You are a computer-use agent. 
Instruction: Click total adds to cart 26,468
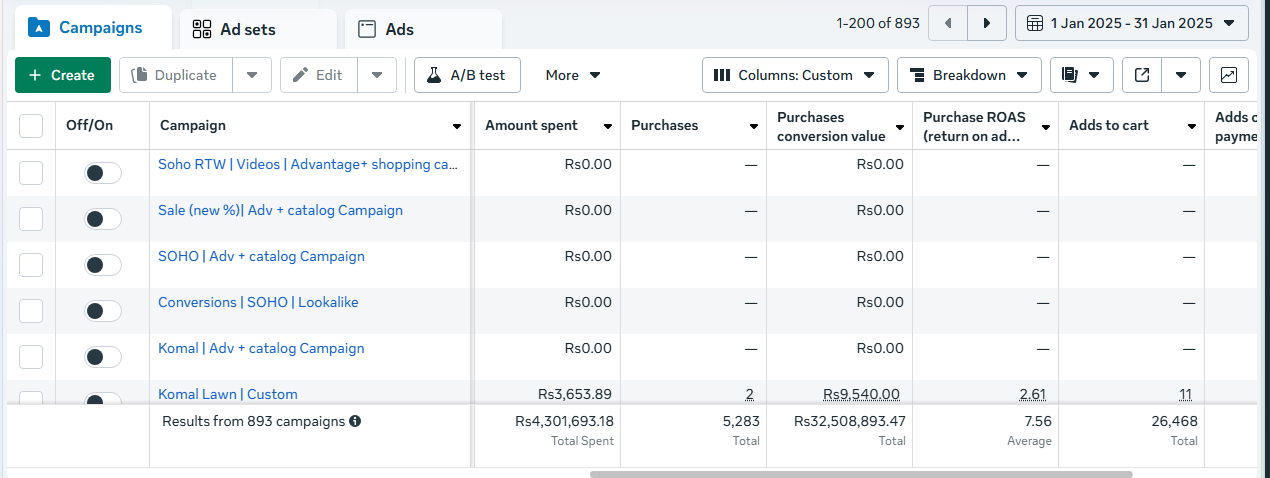(x=1174, y=422)
